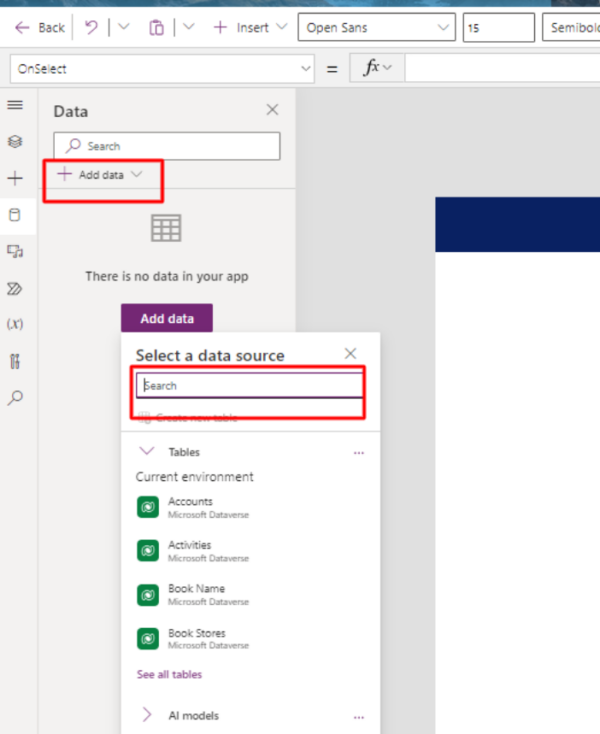Image resolution: width=600 pixels, height=734 pixels.
Task: Click the Search magnifier icon in sidebar
Action: pyautogui.click(x=15, y=397)
